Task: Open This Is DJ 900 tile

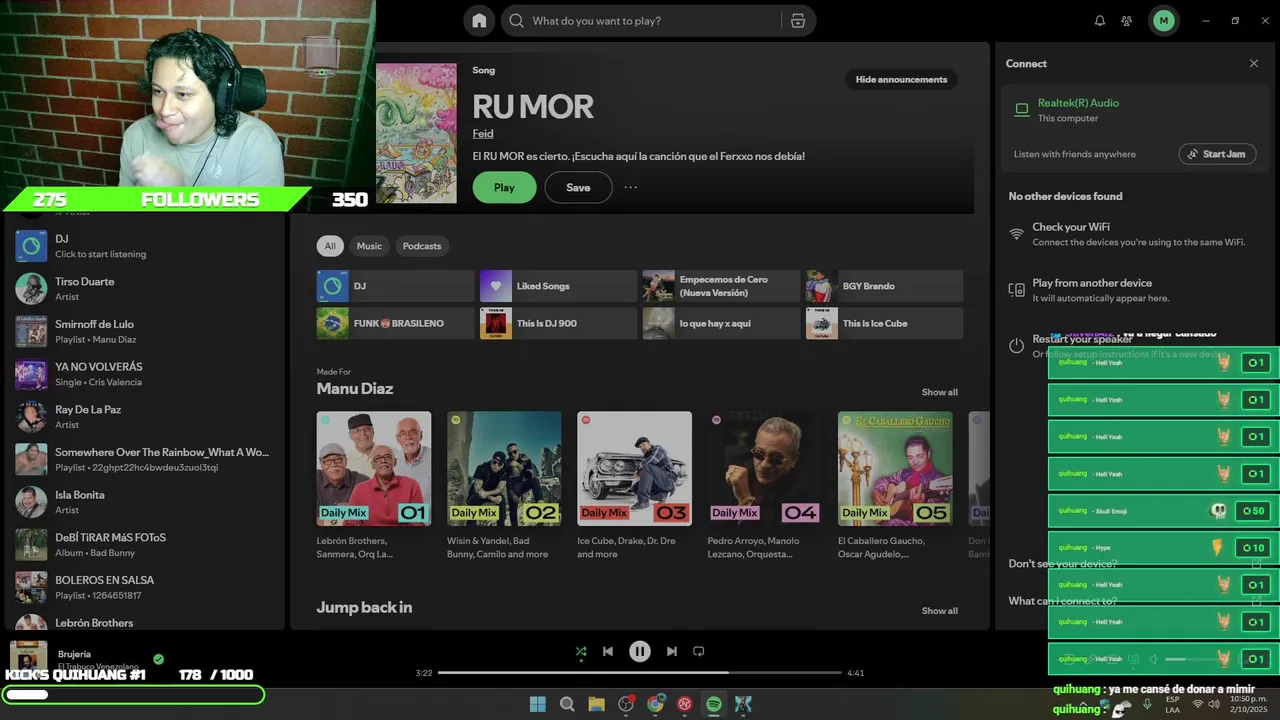Action: 558,323
